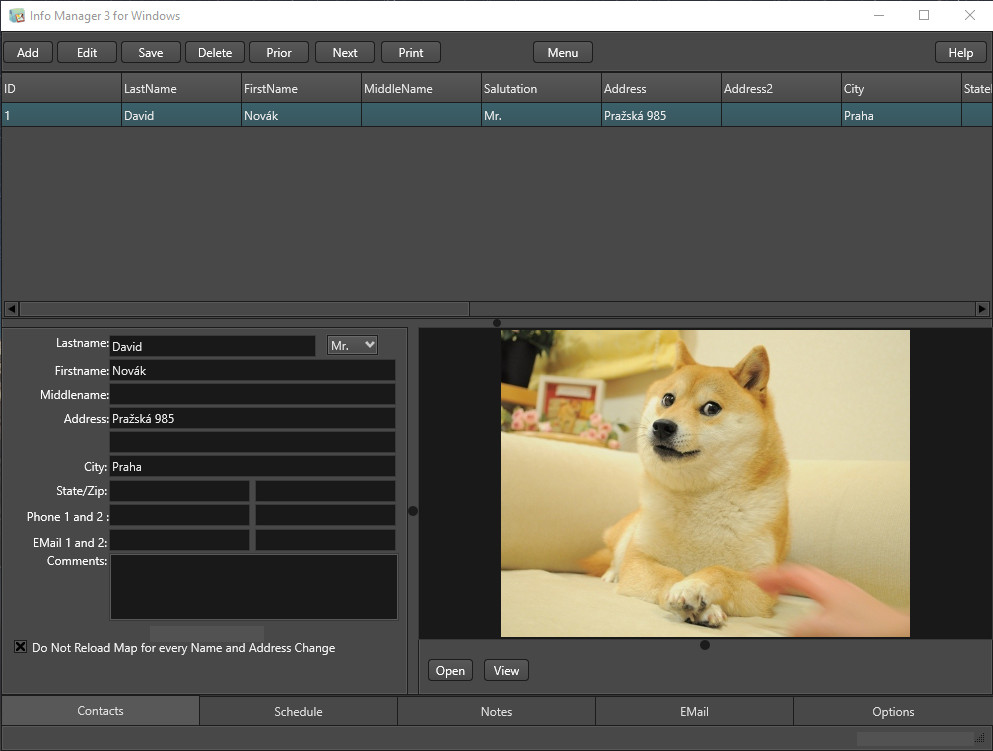The image size is (993, 751).
Task: Click the Middlename input field
Action: click(x=253, y=394)
